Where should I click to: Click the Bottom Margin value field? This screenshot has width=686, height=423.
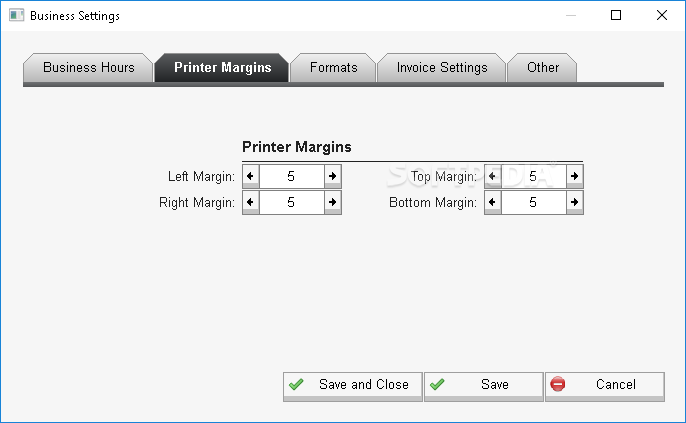pos(534,203)
